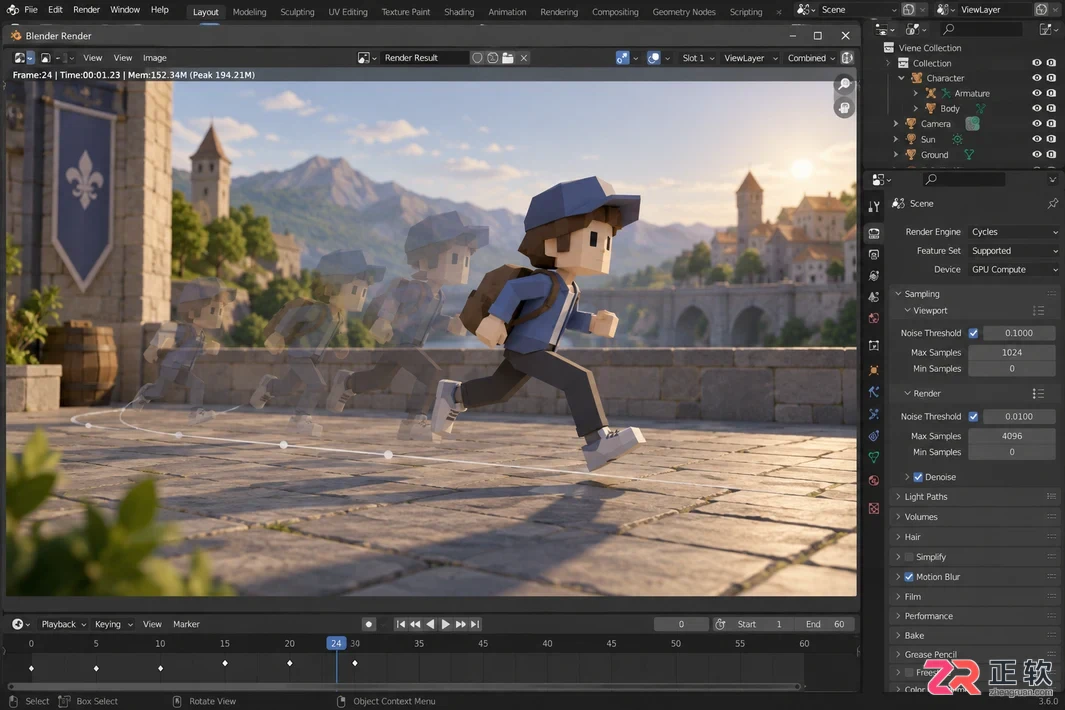1065x710 pixels.
Task: Open the Tool properties tab icon
Action: [x=874, y=206]
